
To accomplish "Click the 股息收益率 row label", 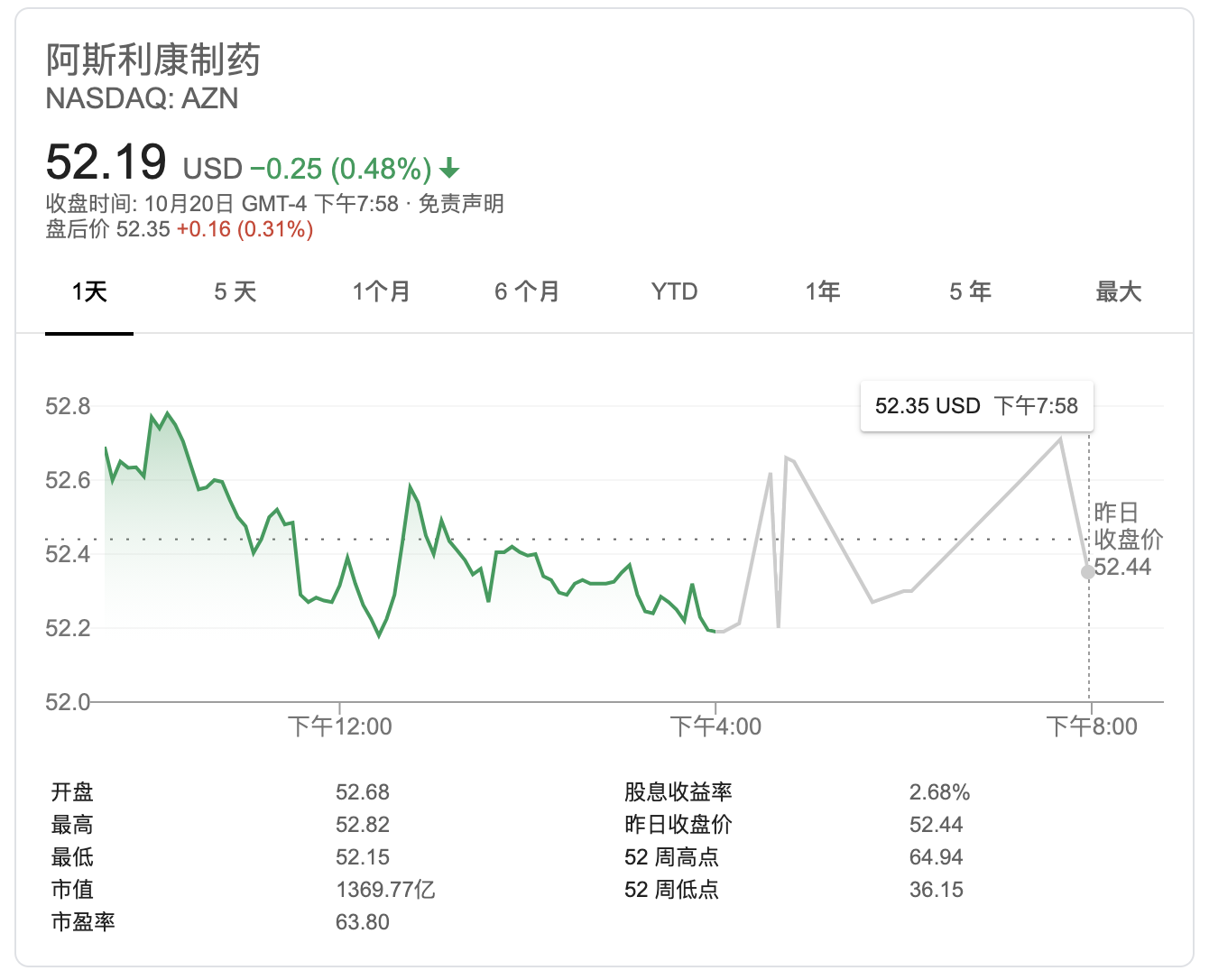I will (x=678, y=792).
